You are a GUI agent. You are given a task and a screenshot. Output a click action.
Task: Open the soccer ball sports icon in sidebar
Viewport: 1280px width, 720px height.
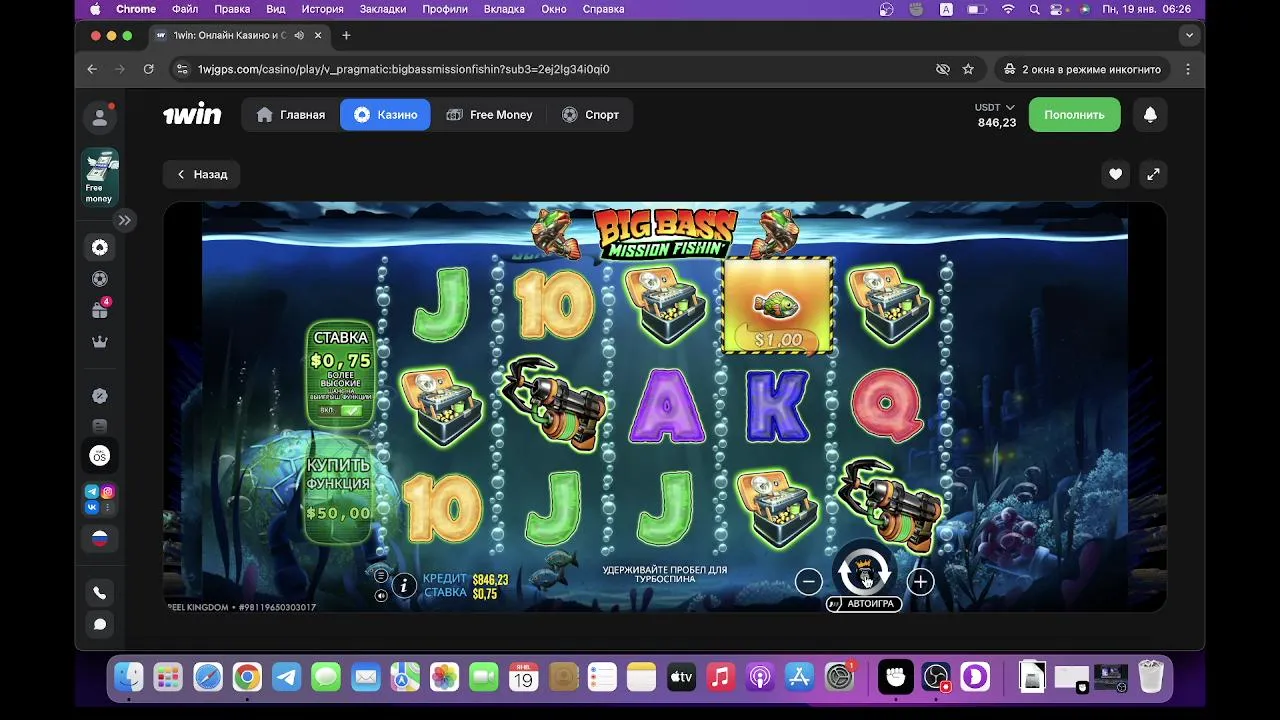(100, 279)
